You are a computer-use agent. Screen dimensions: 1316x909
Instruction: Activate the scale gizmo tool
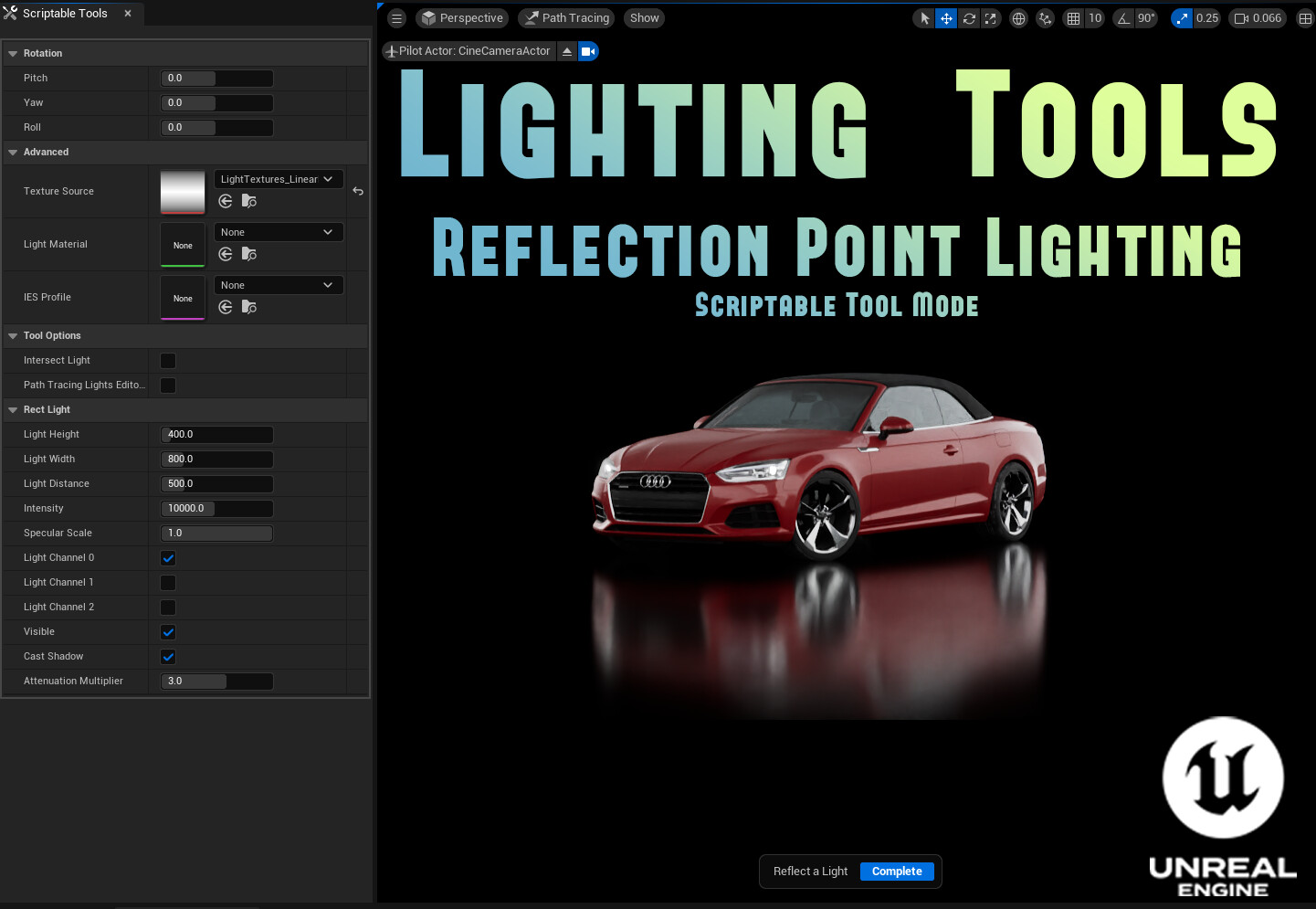click(x=990, y=18)
